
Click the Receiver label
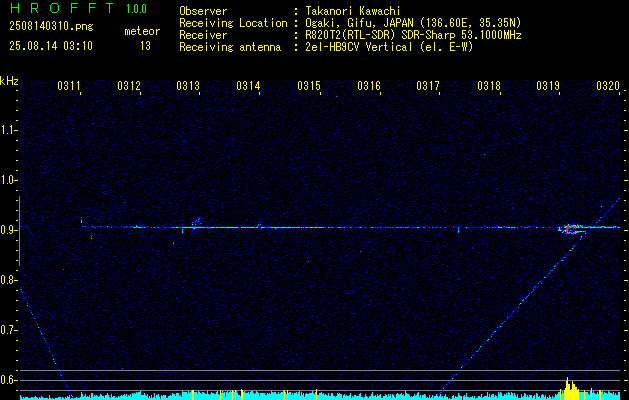coord(203,35)
